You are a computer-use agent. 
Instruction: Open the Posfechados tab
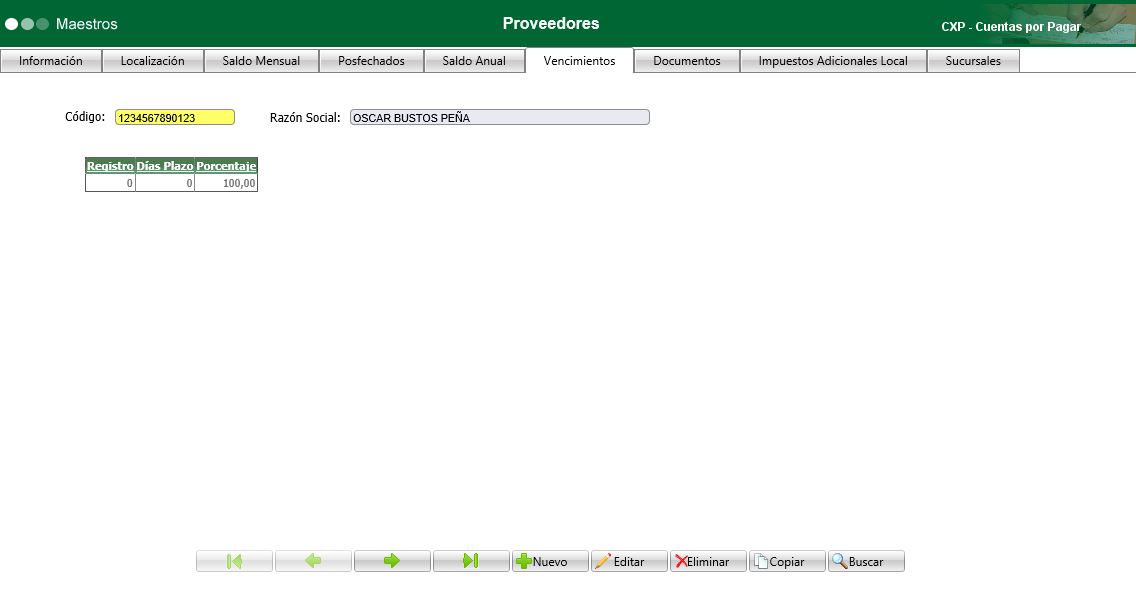372,61
